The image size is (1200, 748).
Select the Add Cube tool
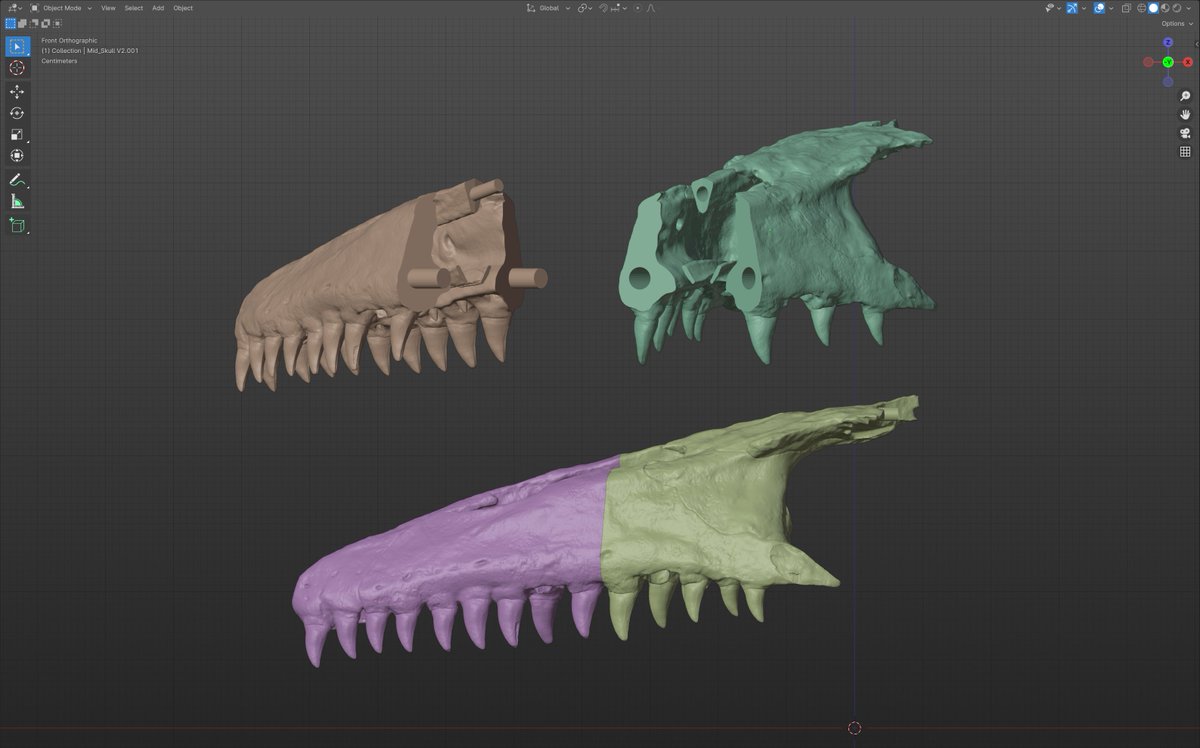(x=17, y=225)
